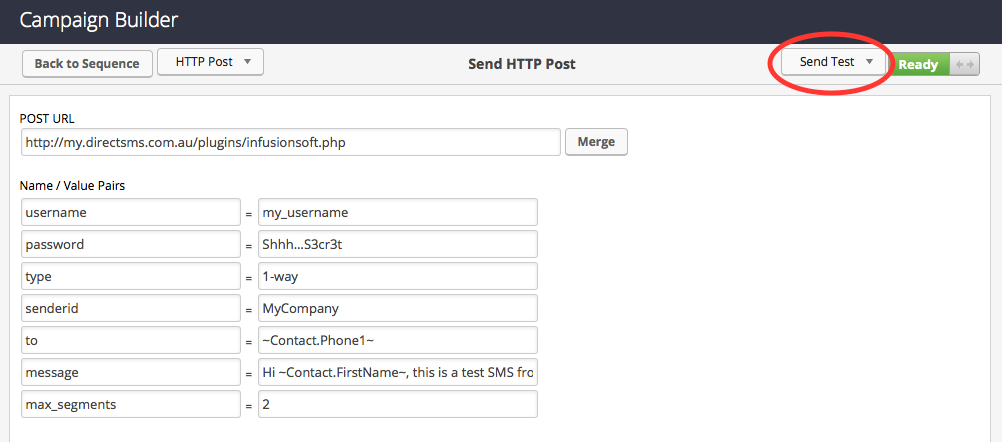This screenshot has width=1002, height=442.
Task: Click the 'POST URL' label
Action: point(47,119)
